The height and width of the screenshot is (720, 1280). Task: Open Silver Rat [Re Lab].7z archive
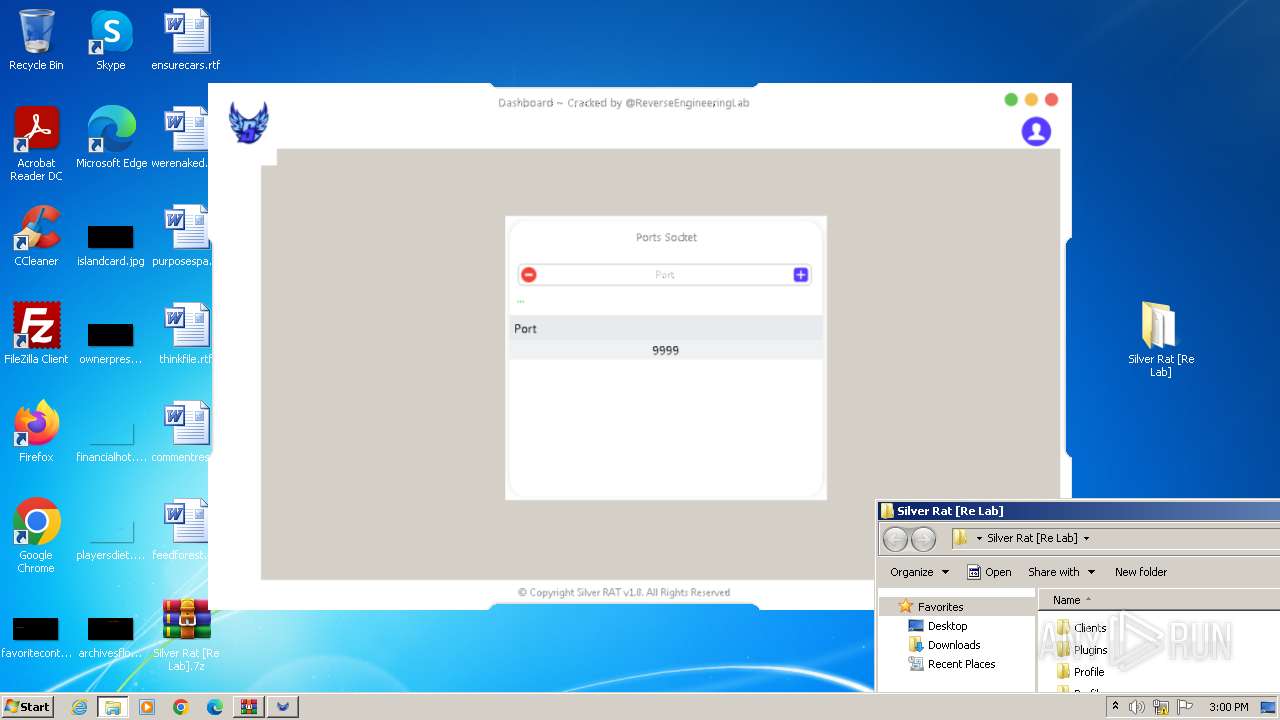point(186,633)
